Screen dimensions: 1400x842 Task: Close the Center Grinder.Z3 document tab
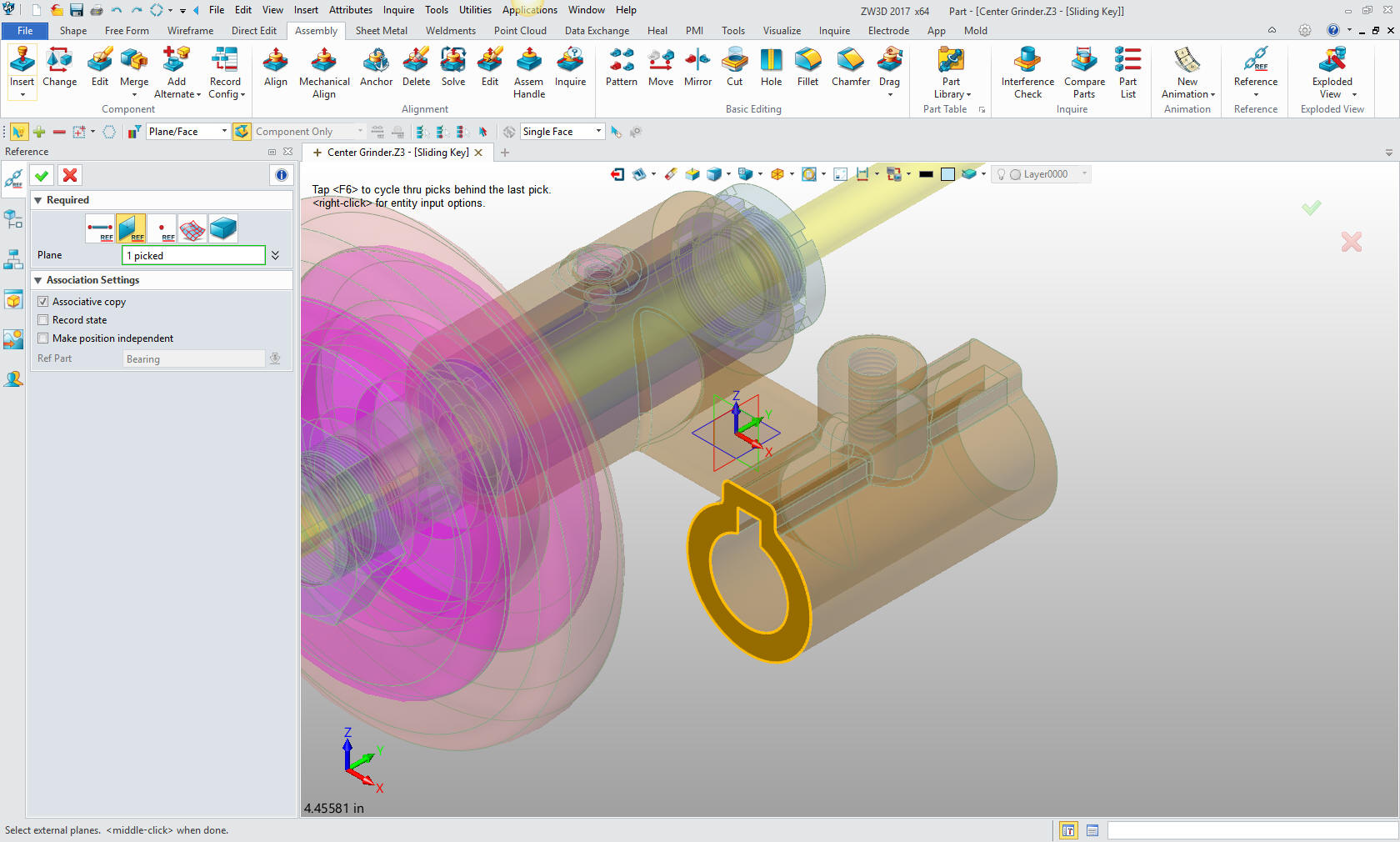(x=478, y=153)
